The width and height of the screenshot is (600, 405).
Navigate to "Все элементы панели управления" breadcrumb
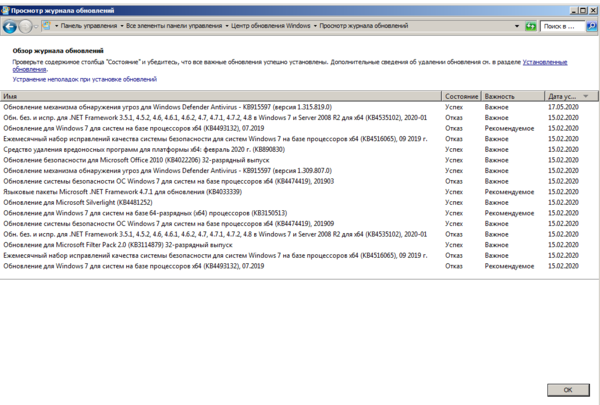[174, 26]
